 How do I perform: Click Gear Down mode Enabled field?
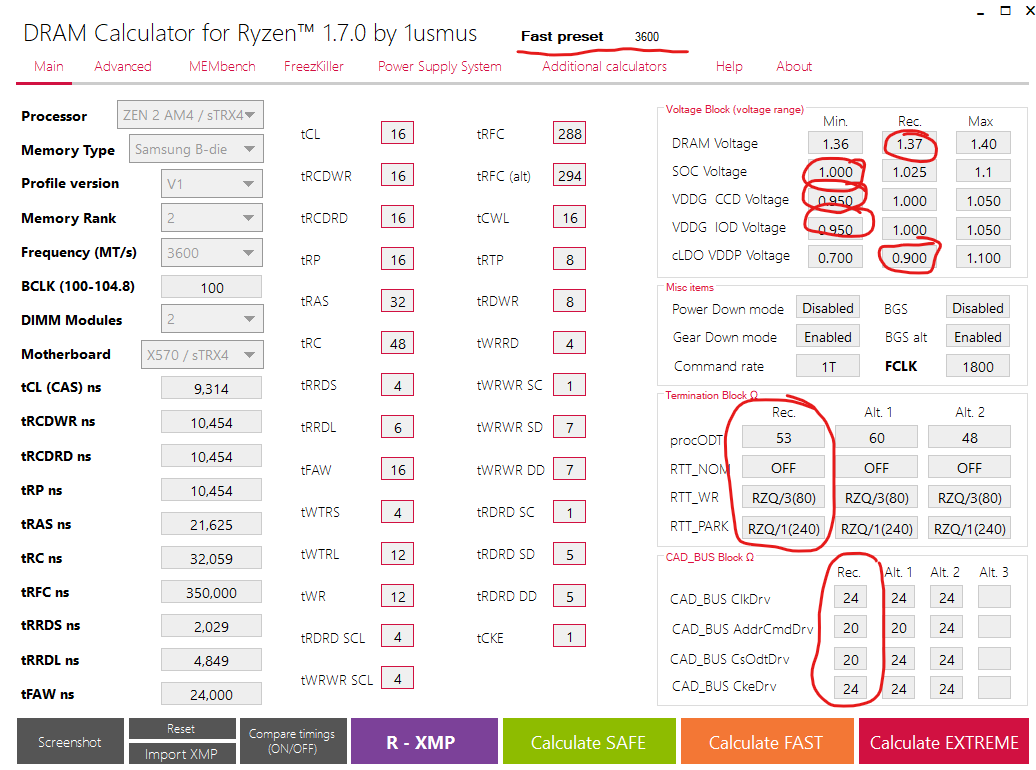pyautogui.click(x=828, y=337)
